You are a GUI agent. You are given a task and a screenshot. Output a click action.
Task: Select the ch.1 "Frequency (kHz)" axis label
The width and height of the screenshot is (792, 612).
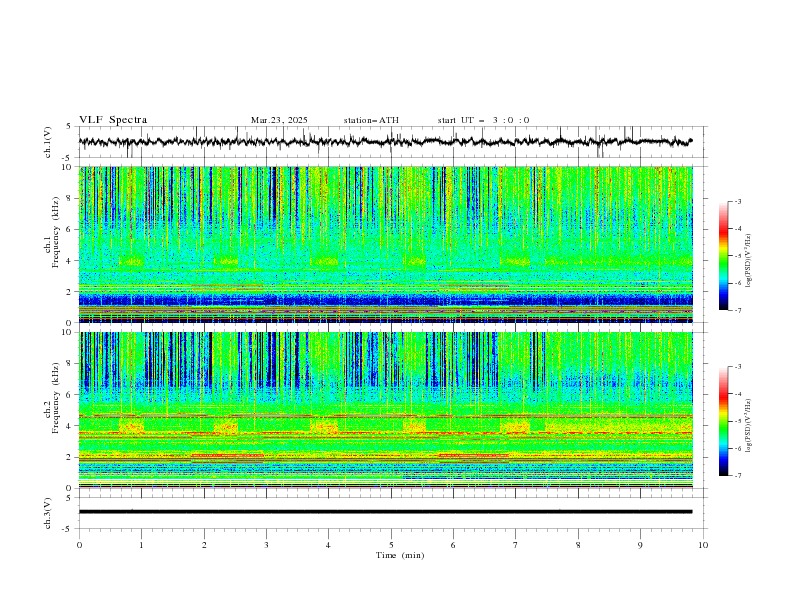pyautogui.click(x=56, y=232)
